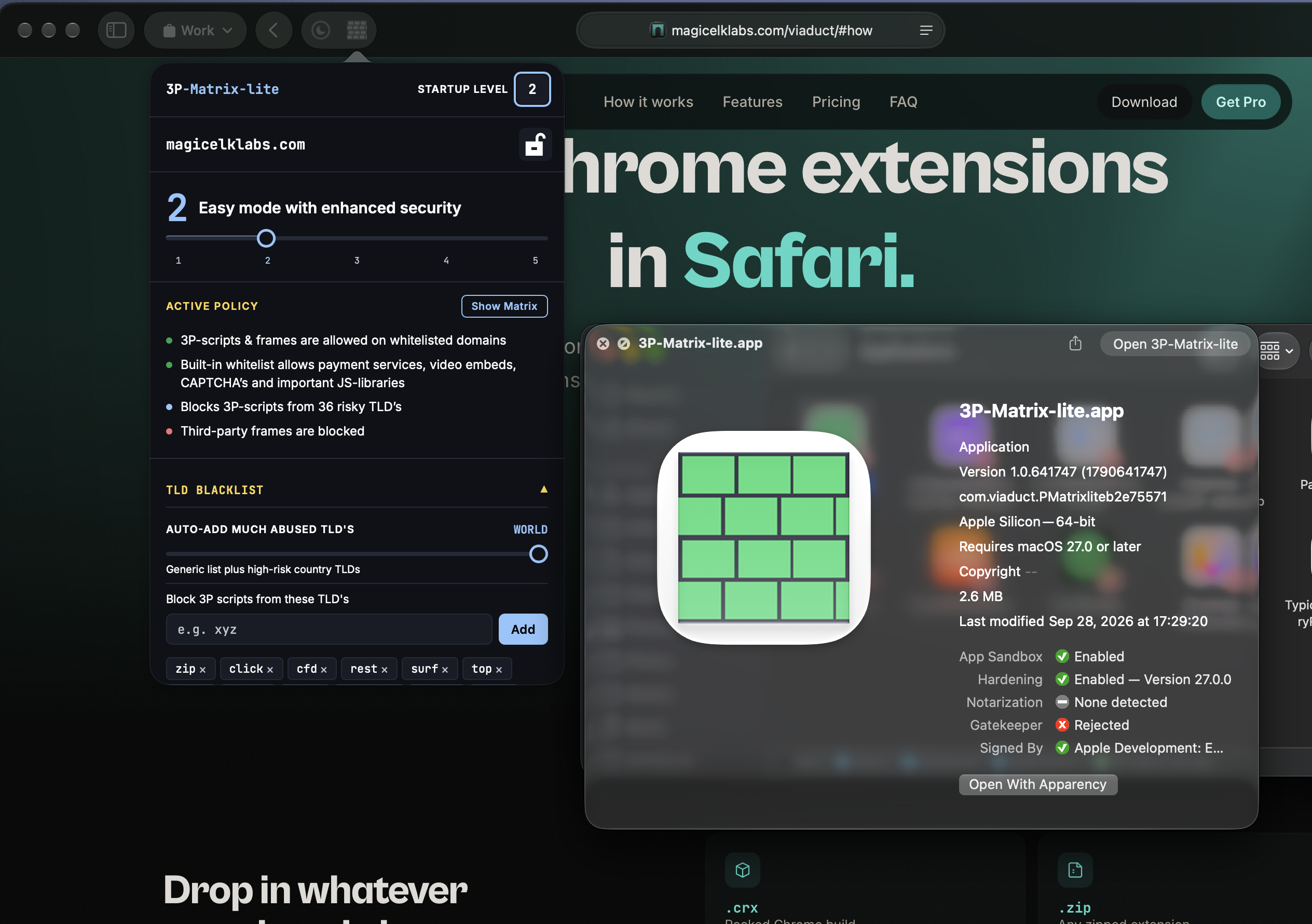
Task: Open the reader menu icon in address bar
Action: coord(926,30)
